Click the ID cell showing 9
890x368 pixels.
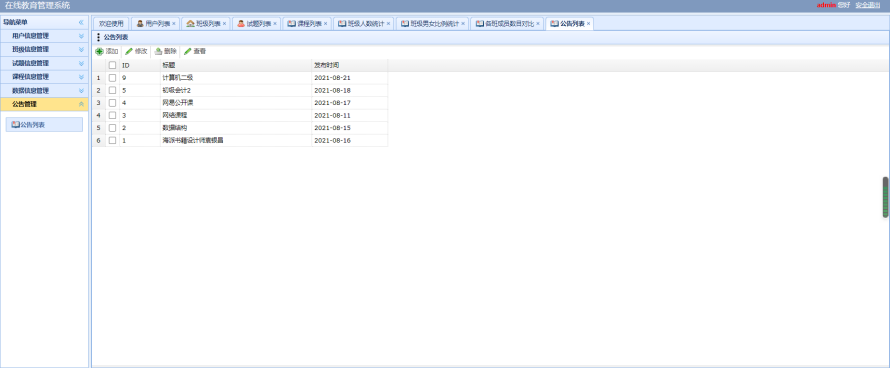tap(140, 78)
